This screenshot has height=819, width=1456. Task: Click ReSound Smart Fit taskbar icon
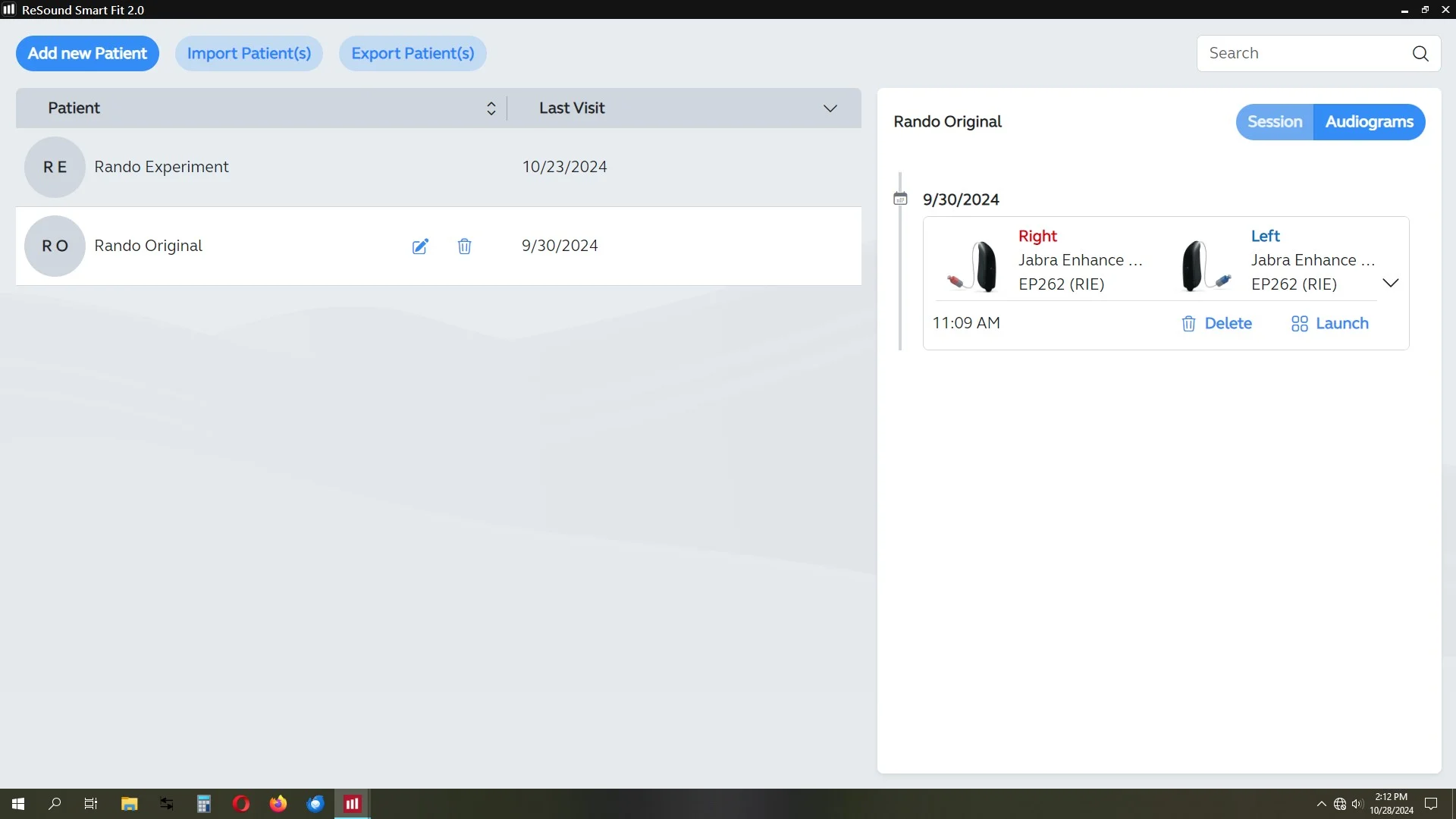tap(353, 804)
